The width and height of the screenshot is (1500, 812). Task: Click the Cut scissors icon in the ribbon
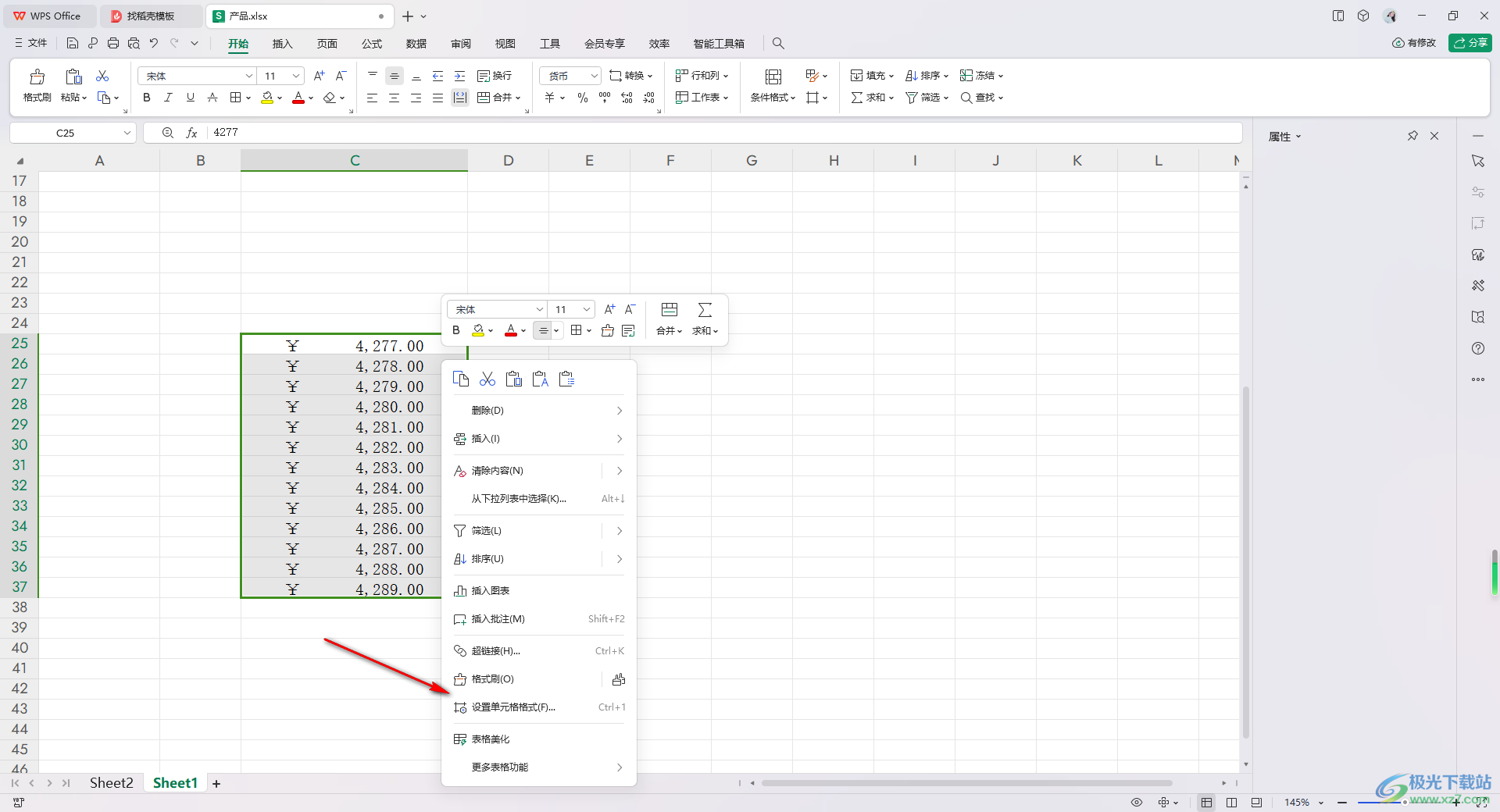[x=102, y=76]
